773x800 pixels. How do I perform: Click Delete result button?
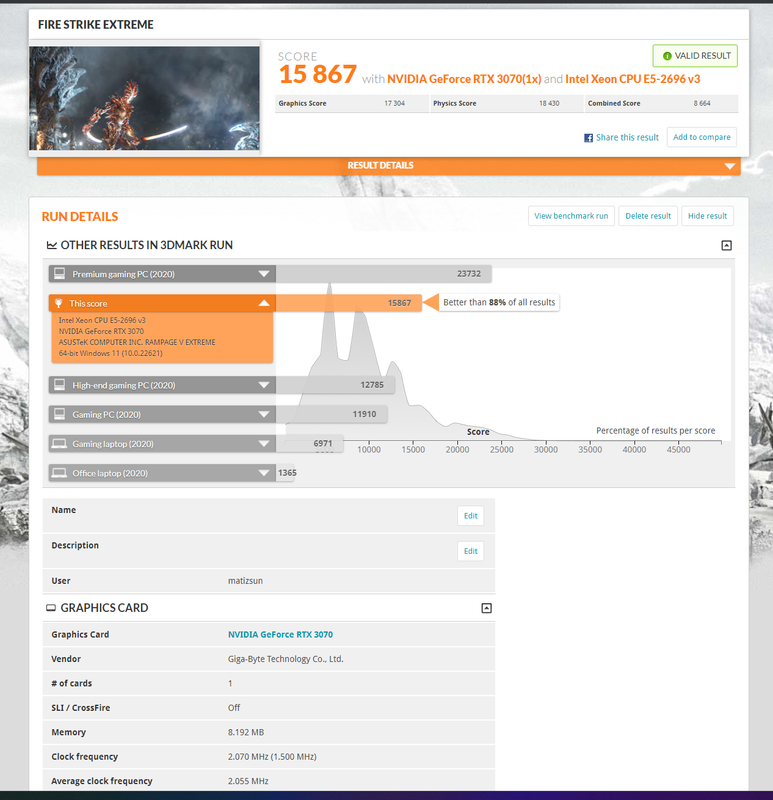coord(648,216)
